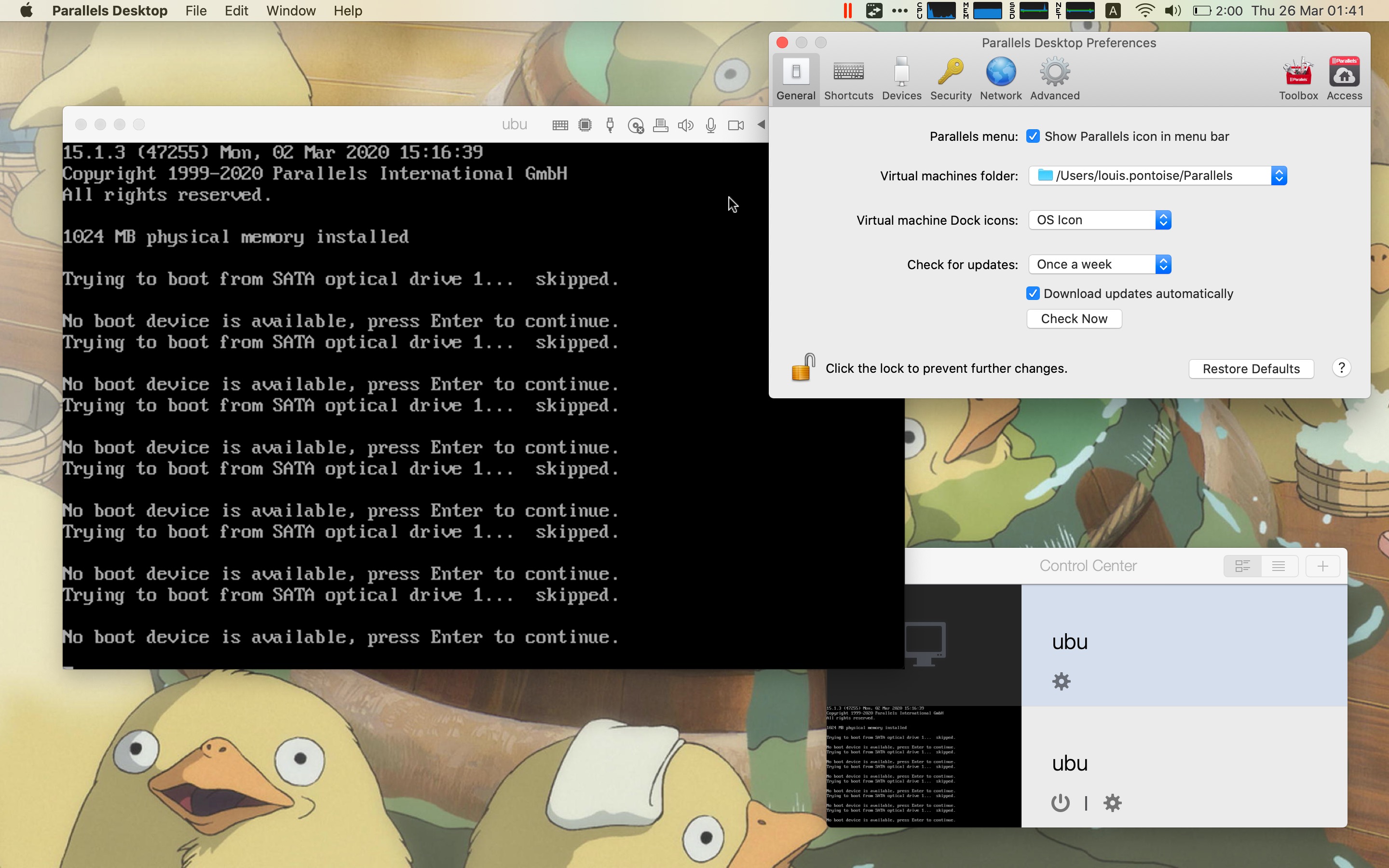The height and width of the screenshot is (868, 1389).
Task: Click Parallels red bars icon in menu bar
Action: click(848, 11)
